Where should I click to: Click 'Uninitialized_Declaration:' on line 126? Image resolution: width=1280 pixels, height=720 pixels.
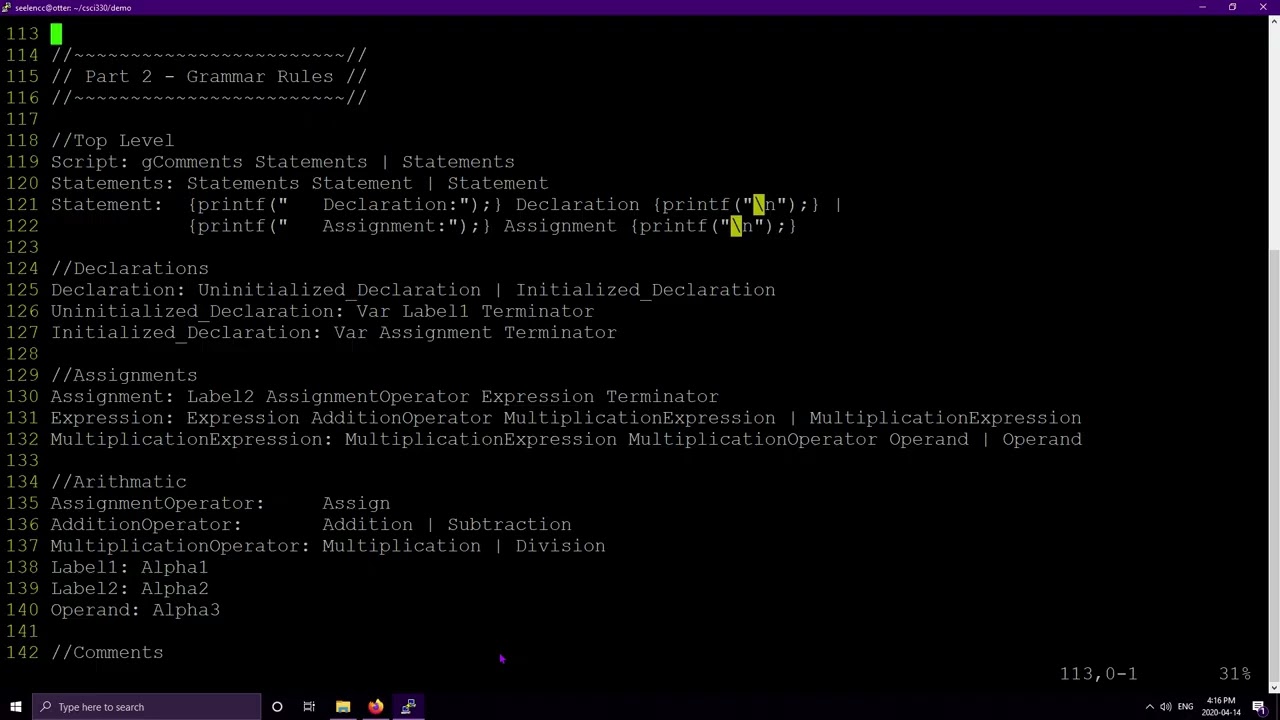tap(198, 311)
